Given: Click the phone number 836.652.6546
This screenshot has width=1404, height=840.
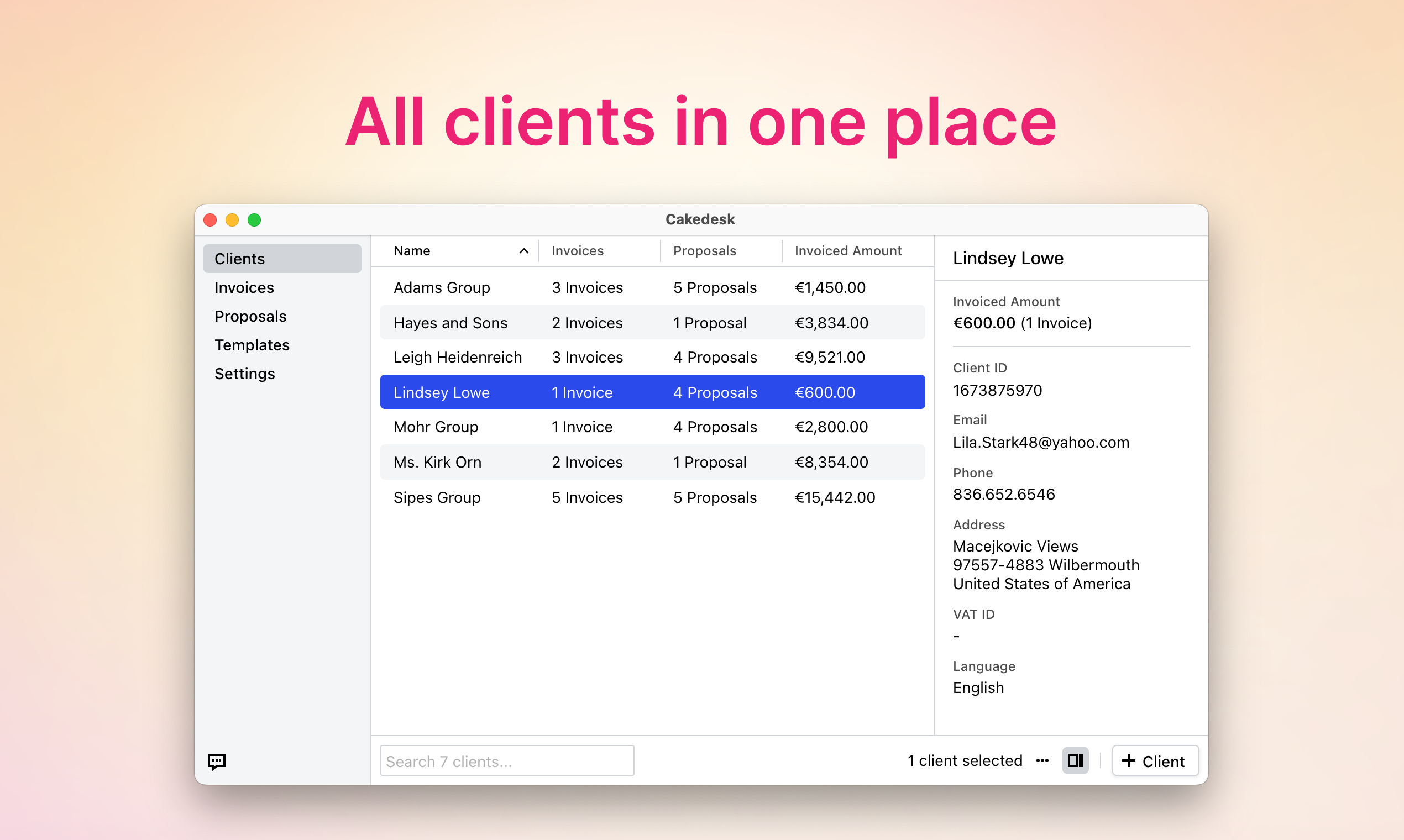Looking at the screenshot, I should (1004, 495).
